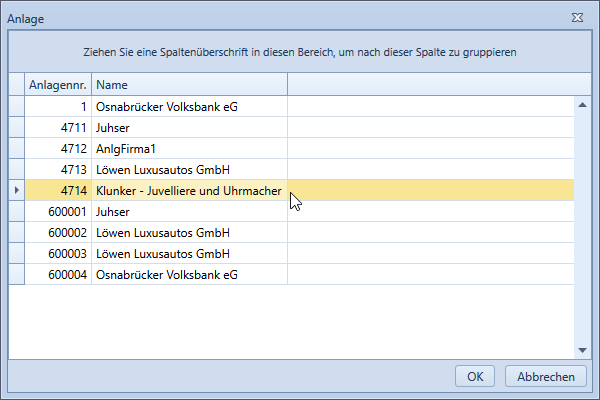
Task: Sort by Name column header
Action: pyautogui.click(x=189, y=85)
